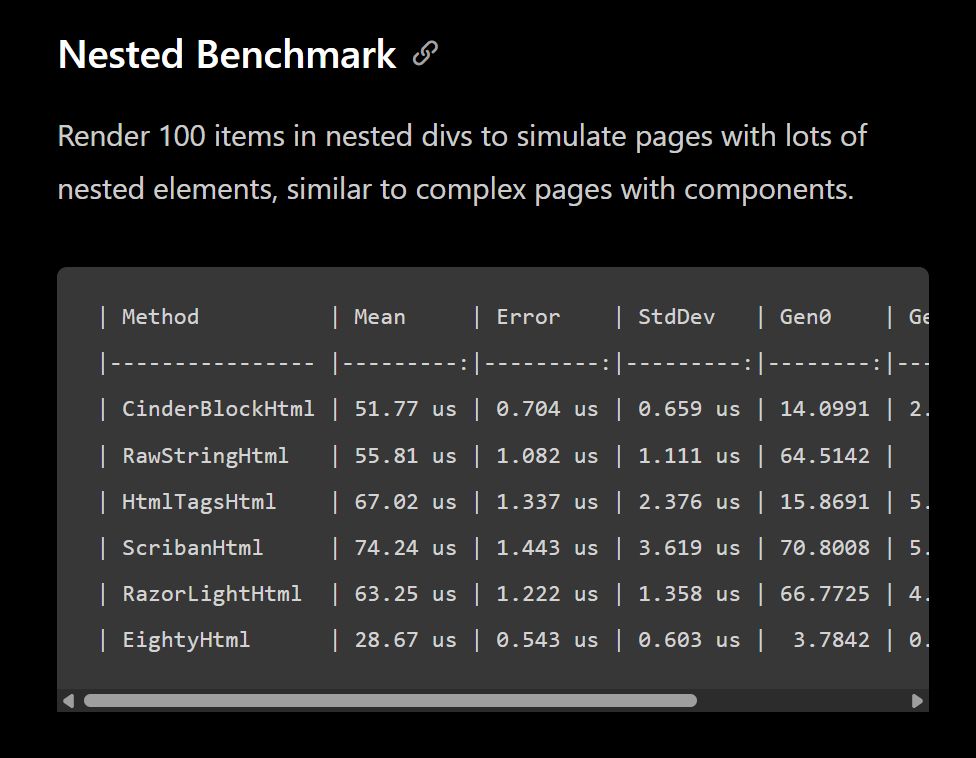Click the 1.337 us error value
This screenshot has width=976, height=758.
pyautogui.click(x=547, y=502)
